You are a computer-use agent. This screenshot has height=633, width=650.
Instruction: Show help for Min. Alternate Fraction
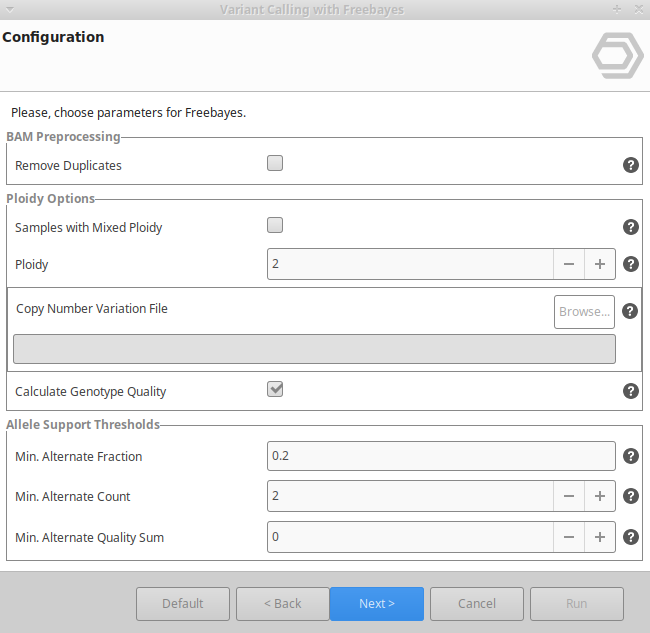(631, 456)
